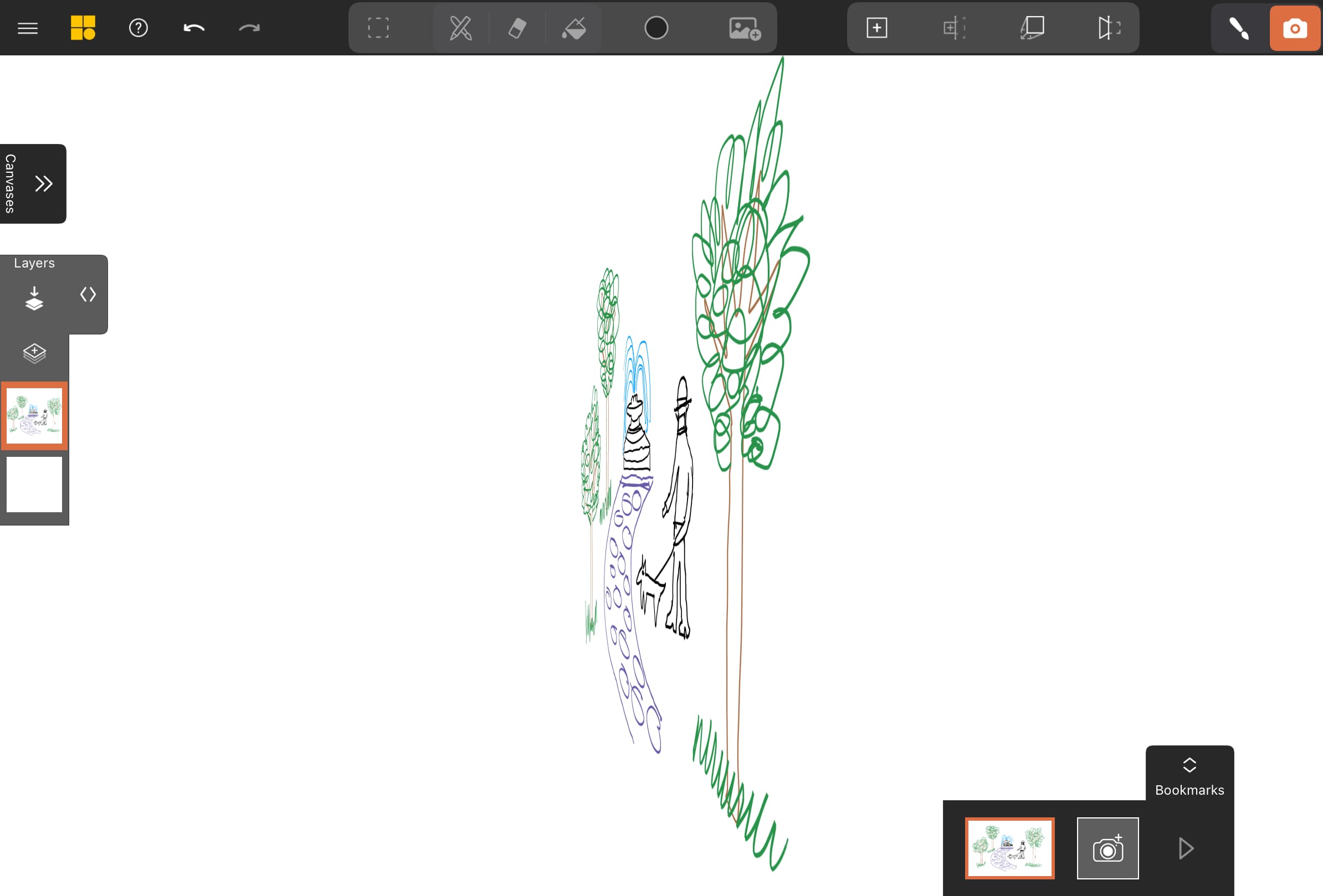Click the camera/snapshot capture button

click(1294, 27)
